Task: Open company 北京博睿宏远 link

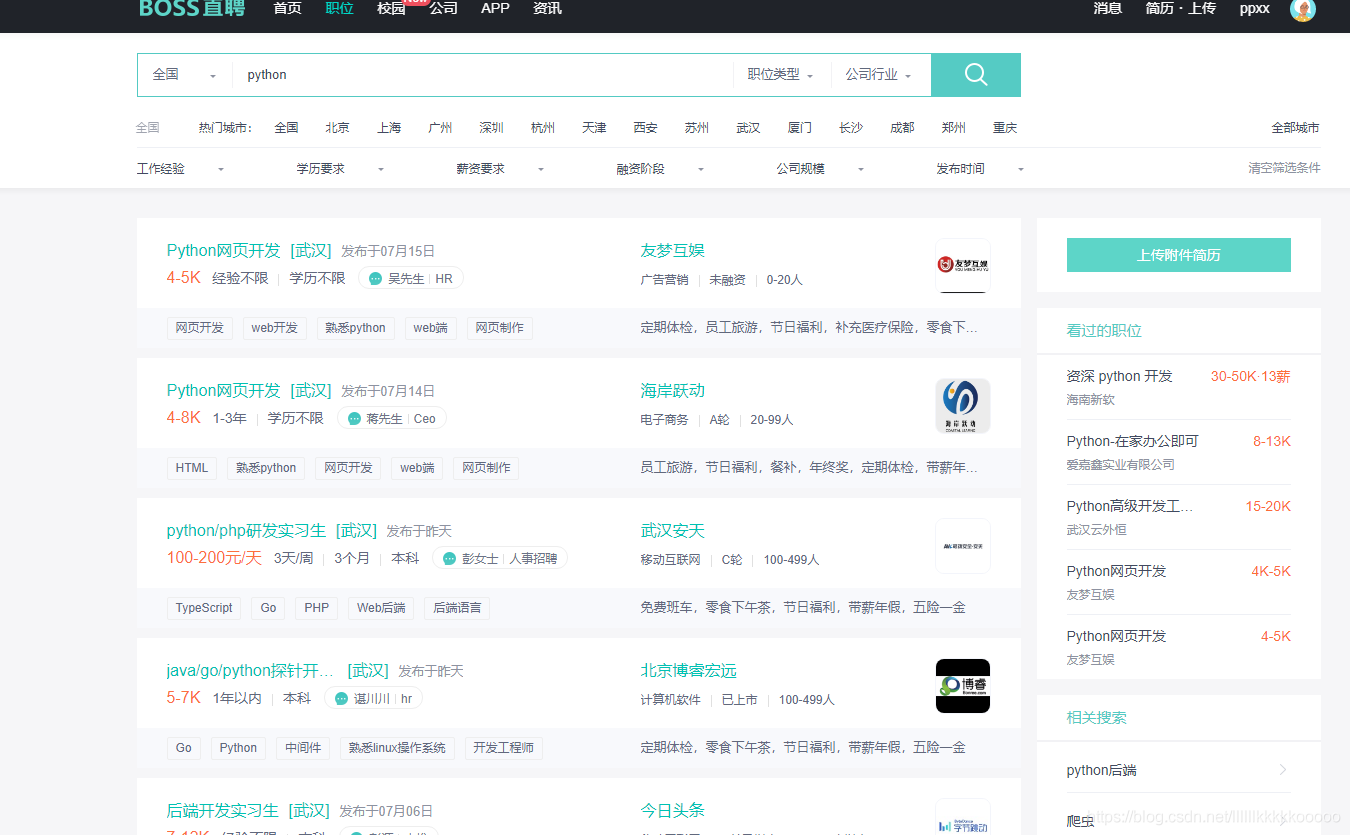Action: (x=689, y=670)
